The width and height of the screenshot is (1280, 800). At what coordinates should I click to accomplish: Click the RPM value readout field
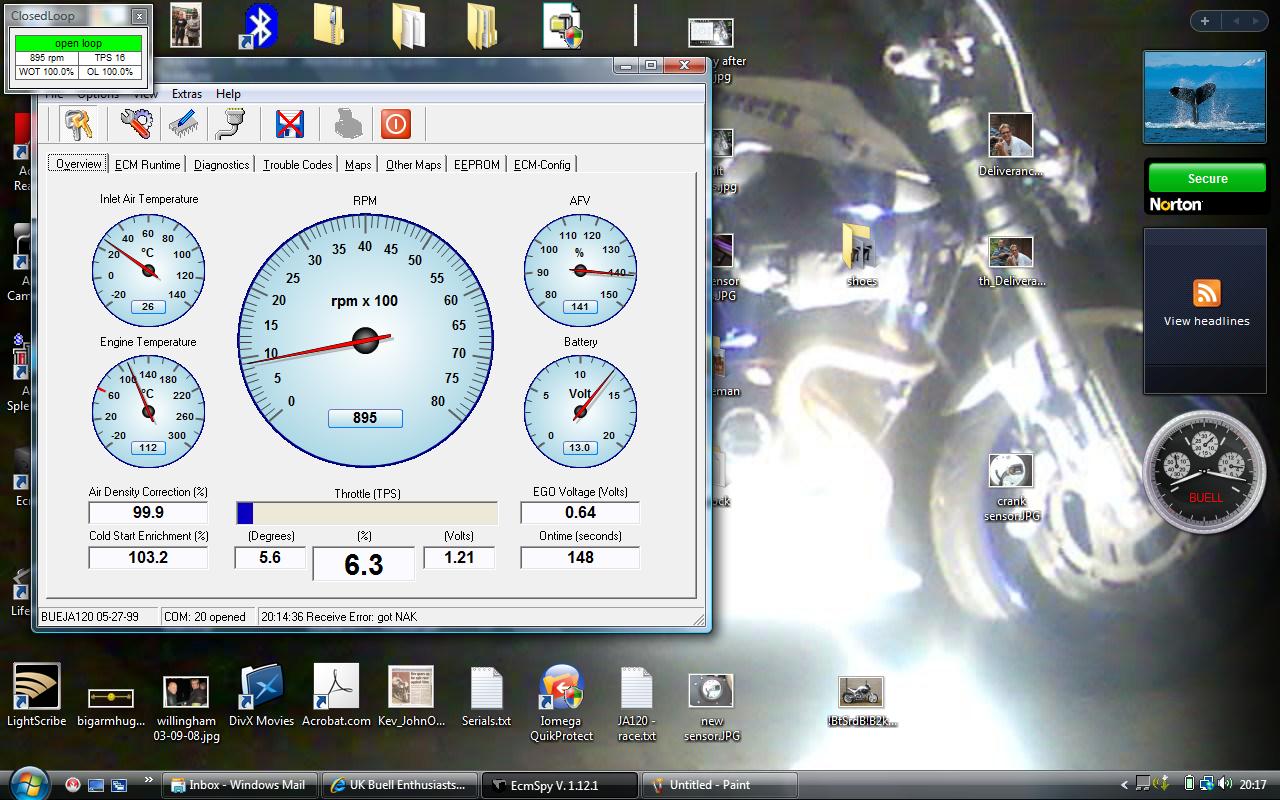(x=365, y=418)
